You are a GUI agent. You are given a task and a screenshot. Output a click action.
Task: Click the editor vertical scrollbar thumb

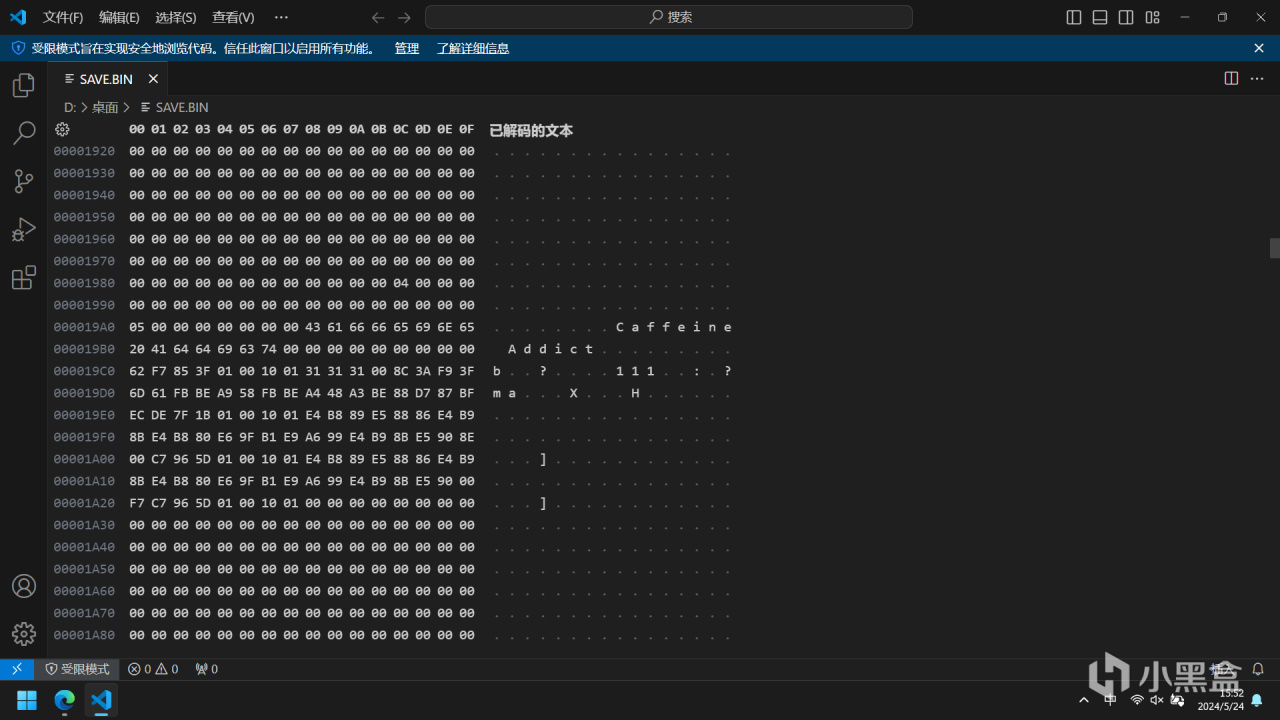point(1275,248)
